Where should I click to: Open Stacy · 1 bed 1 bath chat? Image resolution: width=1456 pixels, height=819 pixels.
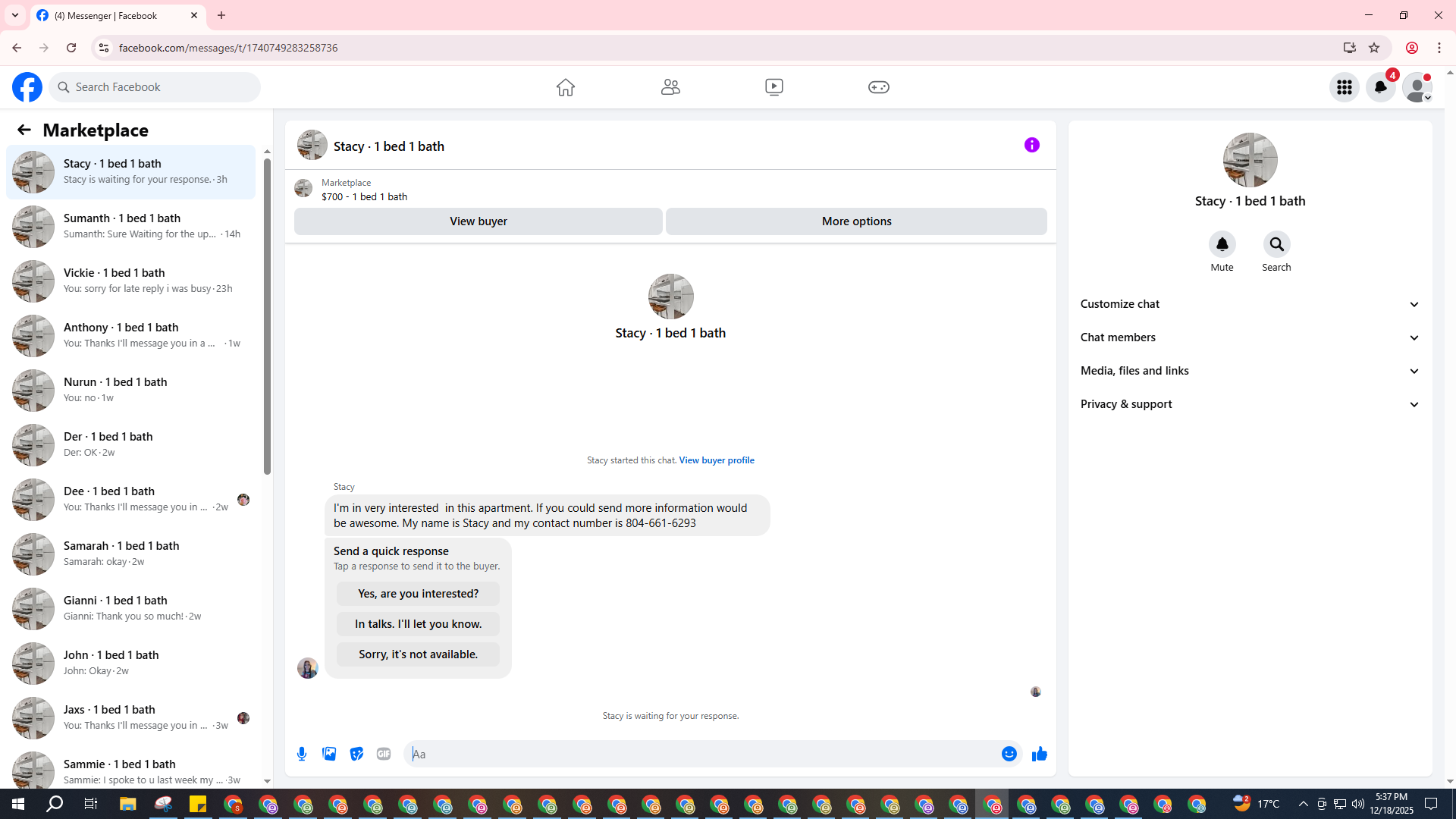(x=130, y=172)
